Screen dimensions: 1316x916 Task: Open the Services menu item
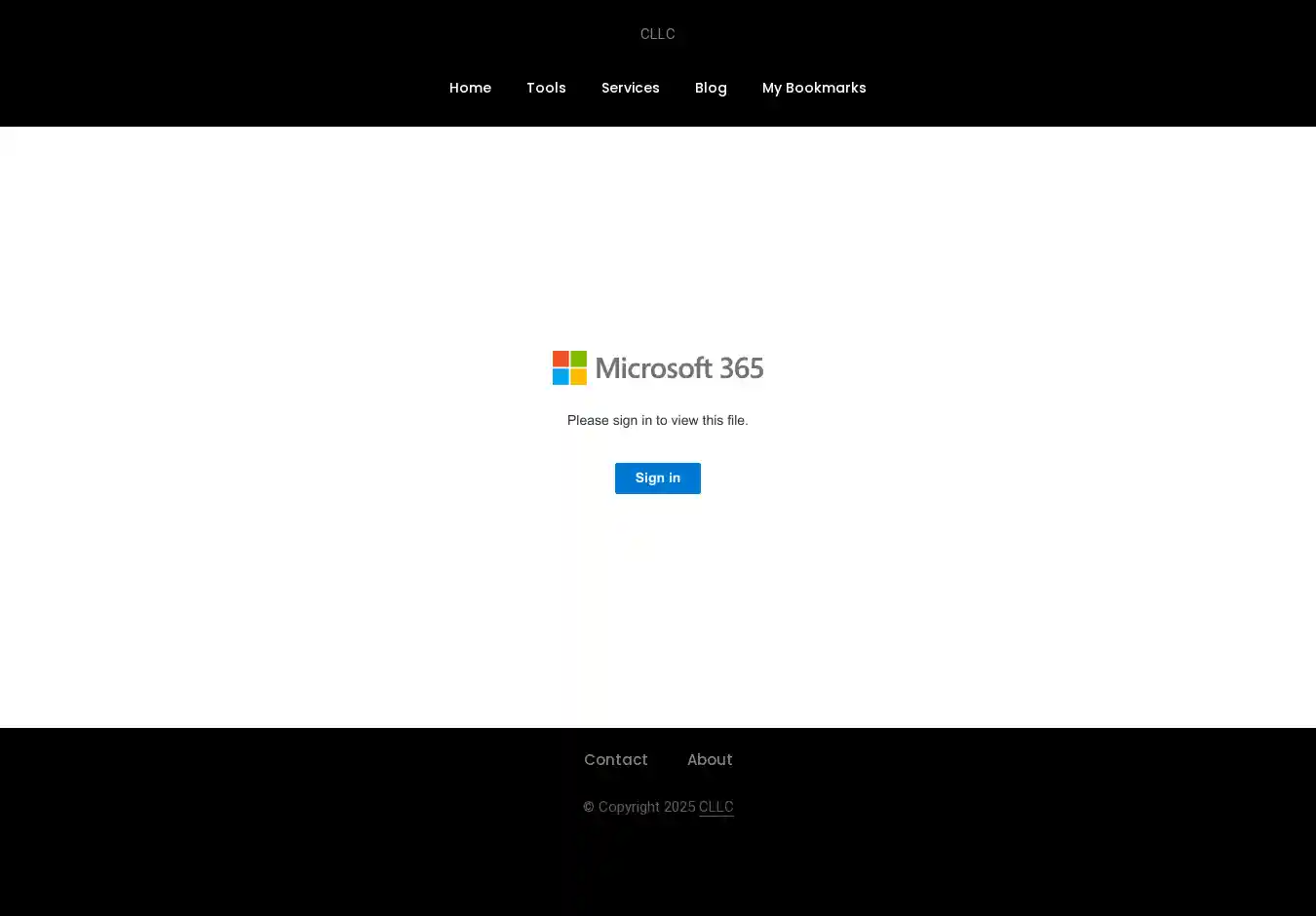click(630, 88)
